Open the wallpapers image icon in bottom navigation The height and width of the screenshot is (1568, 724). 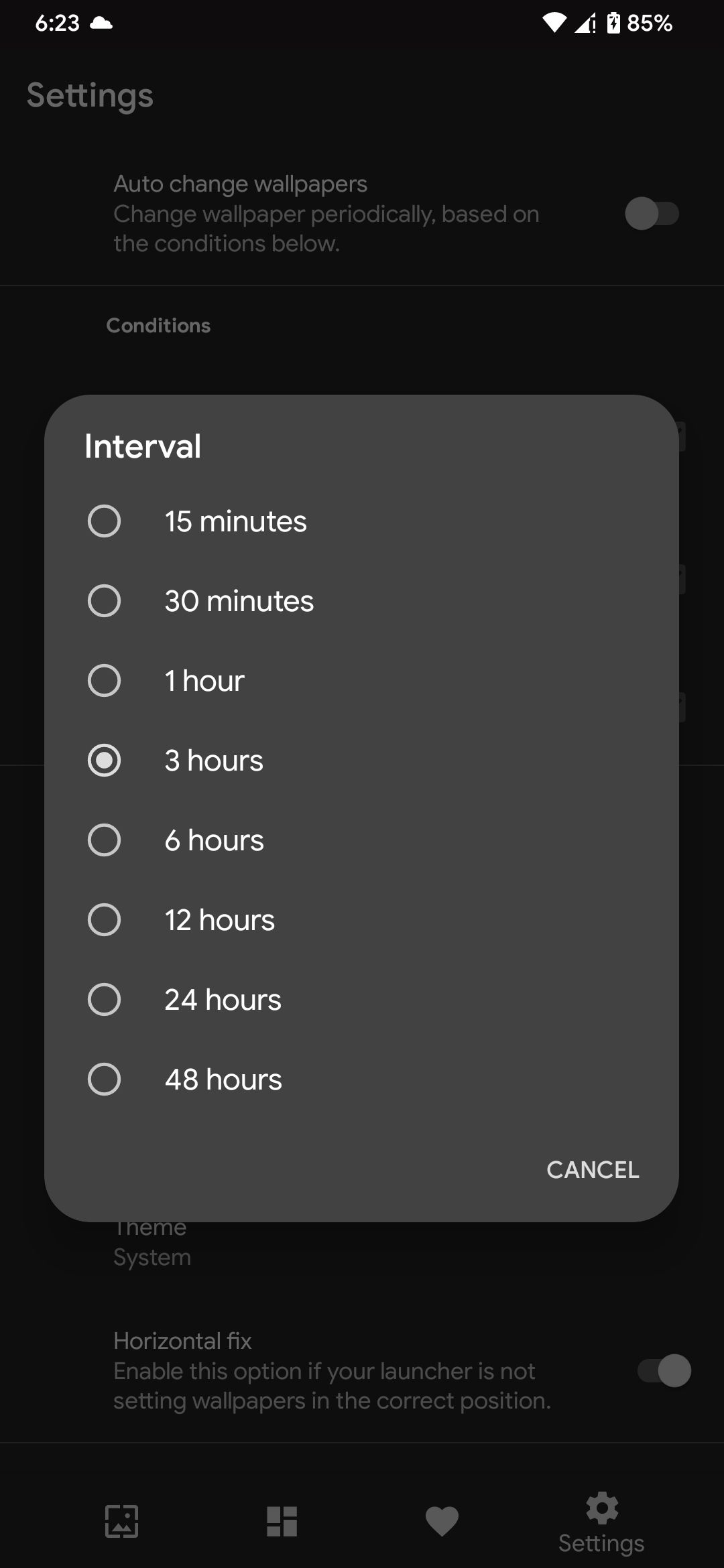pyautogui.click(x=123, y=1521)
